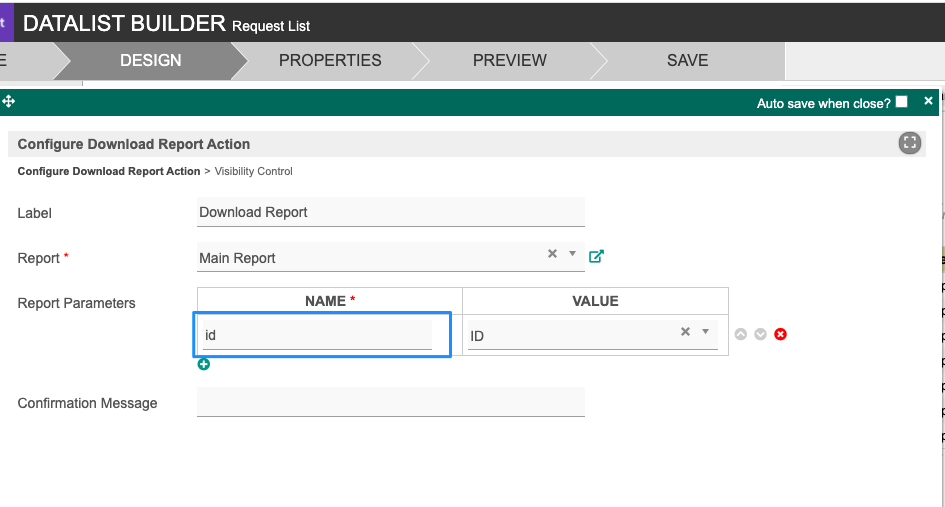Switch to the Properties step tab

tap(329, 60)
